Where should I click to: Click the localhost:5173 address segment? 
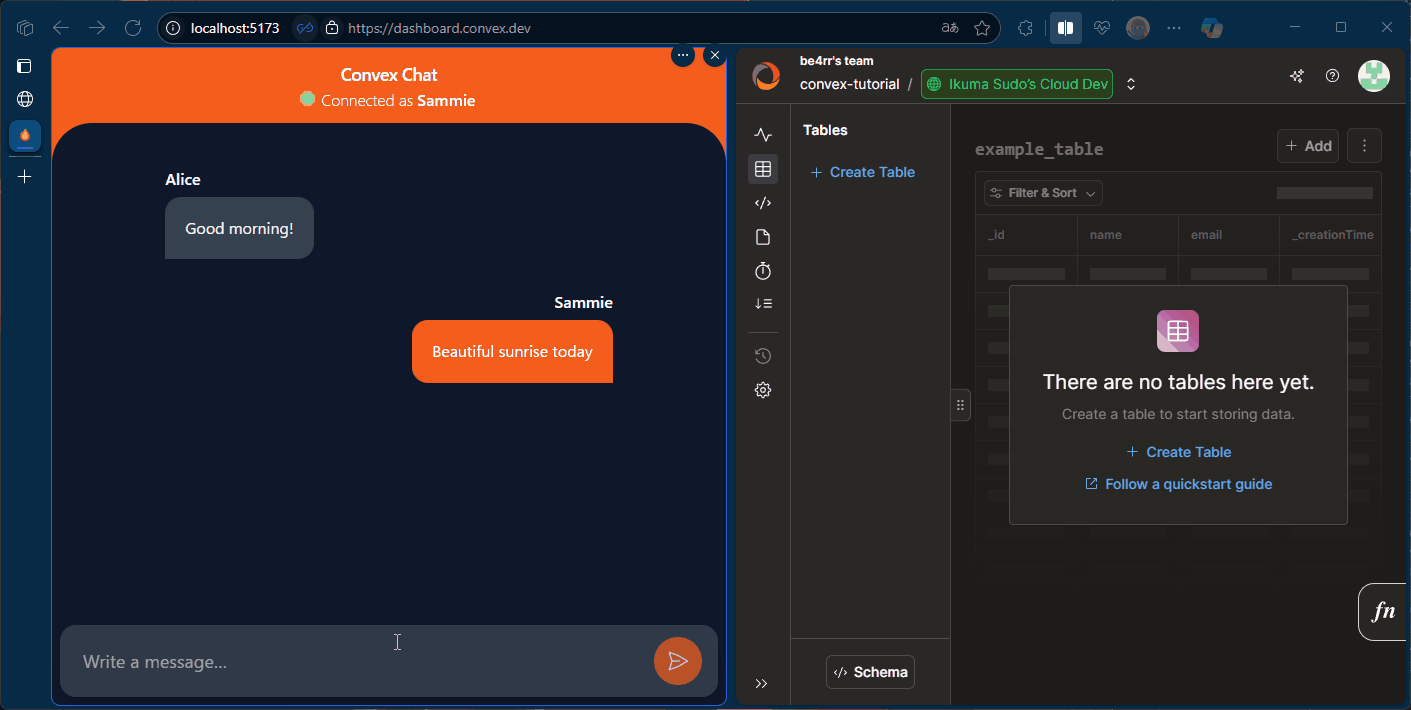(x=235, y=28)
